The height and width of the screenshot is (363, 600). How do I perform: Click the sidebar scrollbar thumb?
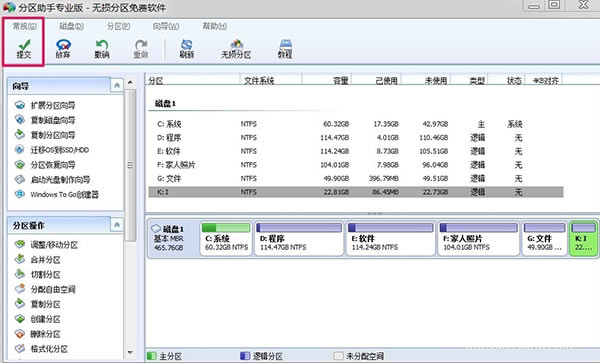click(x=130, y=165)
